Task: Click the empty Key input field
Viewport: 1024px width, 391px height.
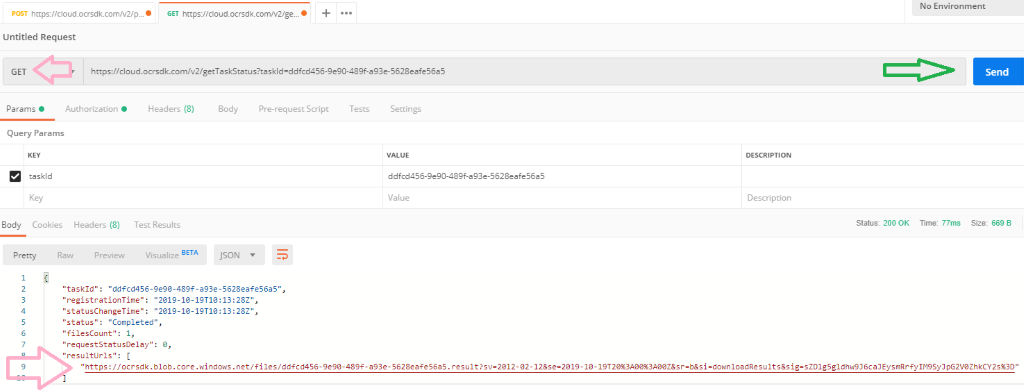Action: coord(202,198)
